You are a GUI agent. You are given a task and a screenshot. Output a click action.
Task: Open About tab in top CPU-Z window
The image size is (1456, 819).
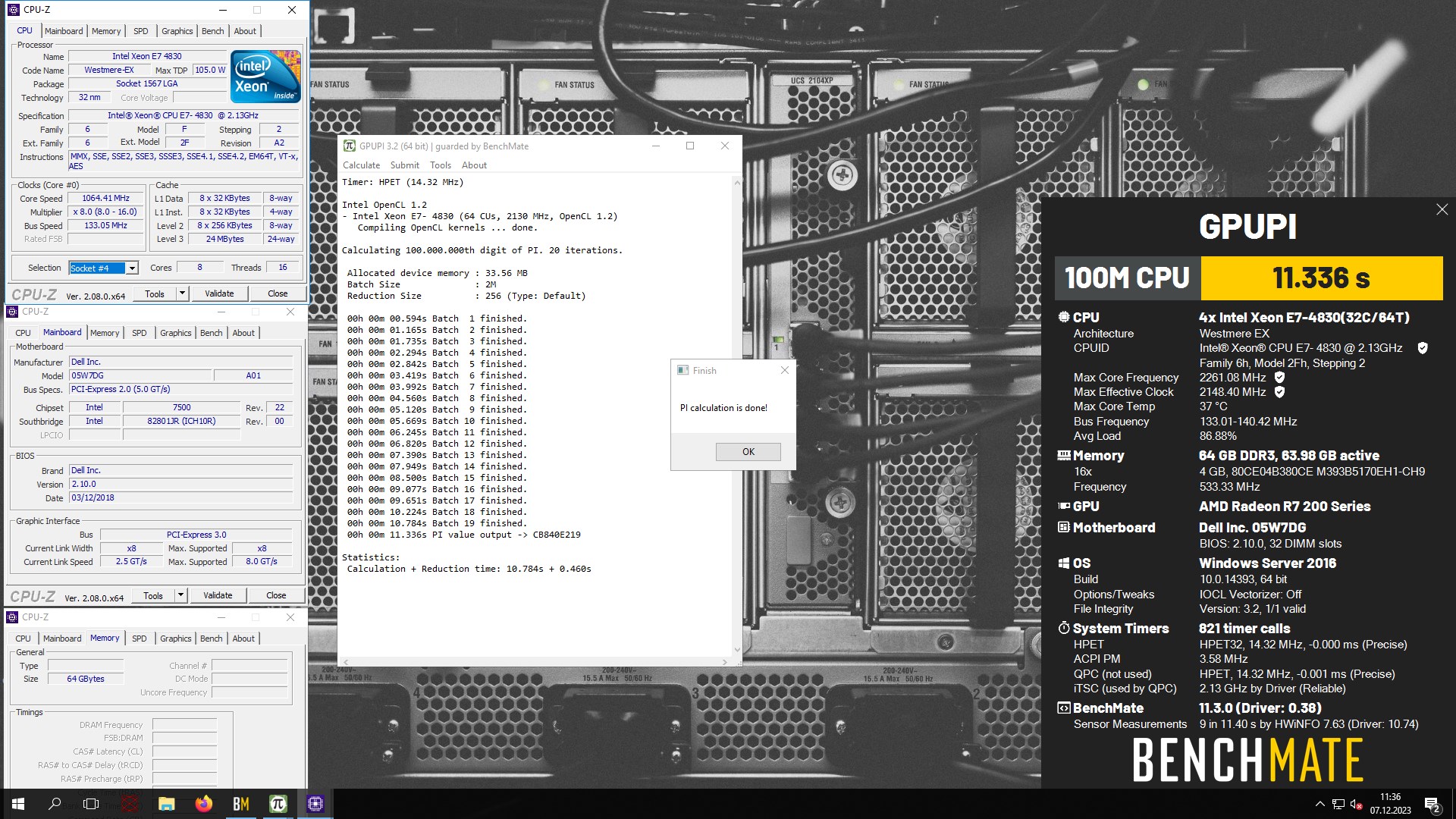tap(245, 31)
